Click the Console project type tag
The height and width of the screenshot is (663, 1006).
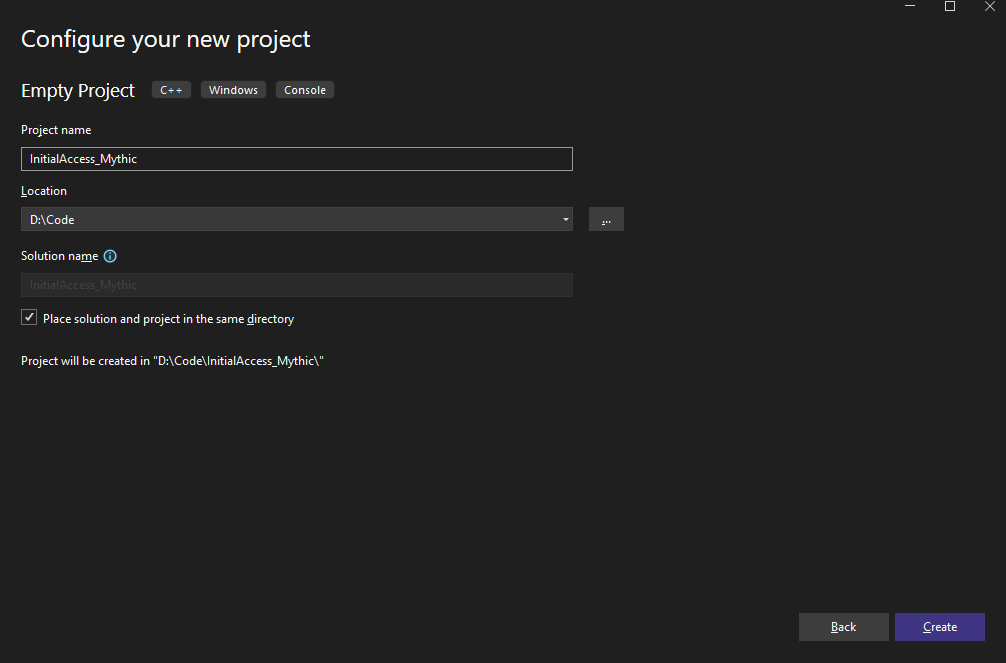click(x=305, y=90)
